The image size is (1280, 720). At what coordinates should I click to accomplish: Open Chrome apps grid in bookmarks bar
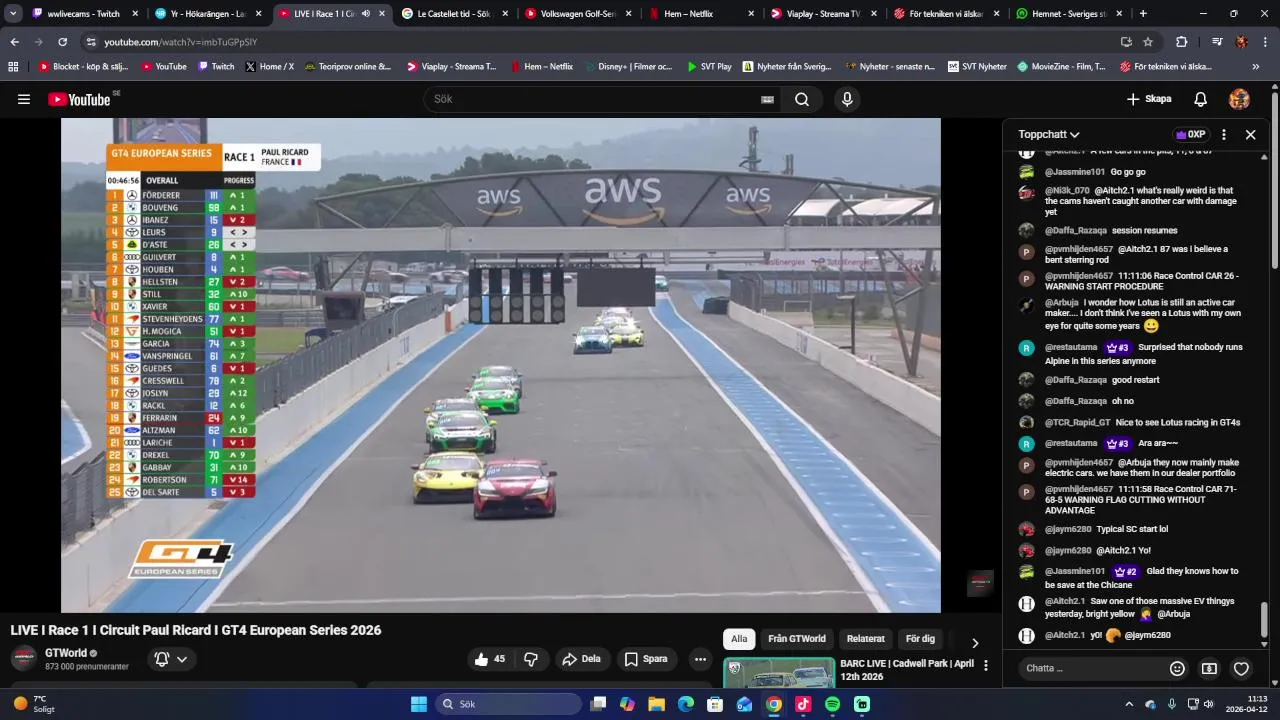tap(13, 67)
